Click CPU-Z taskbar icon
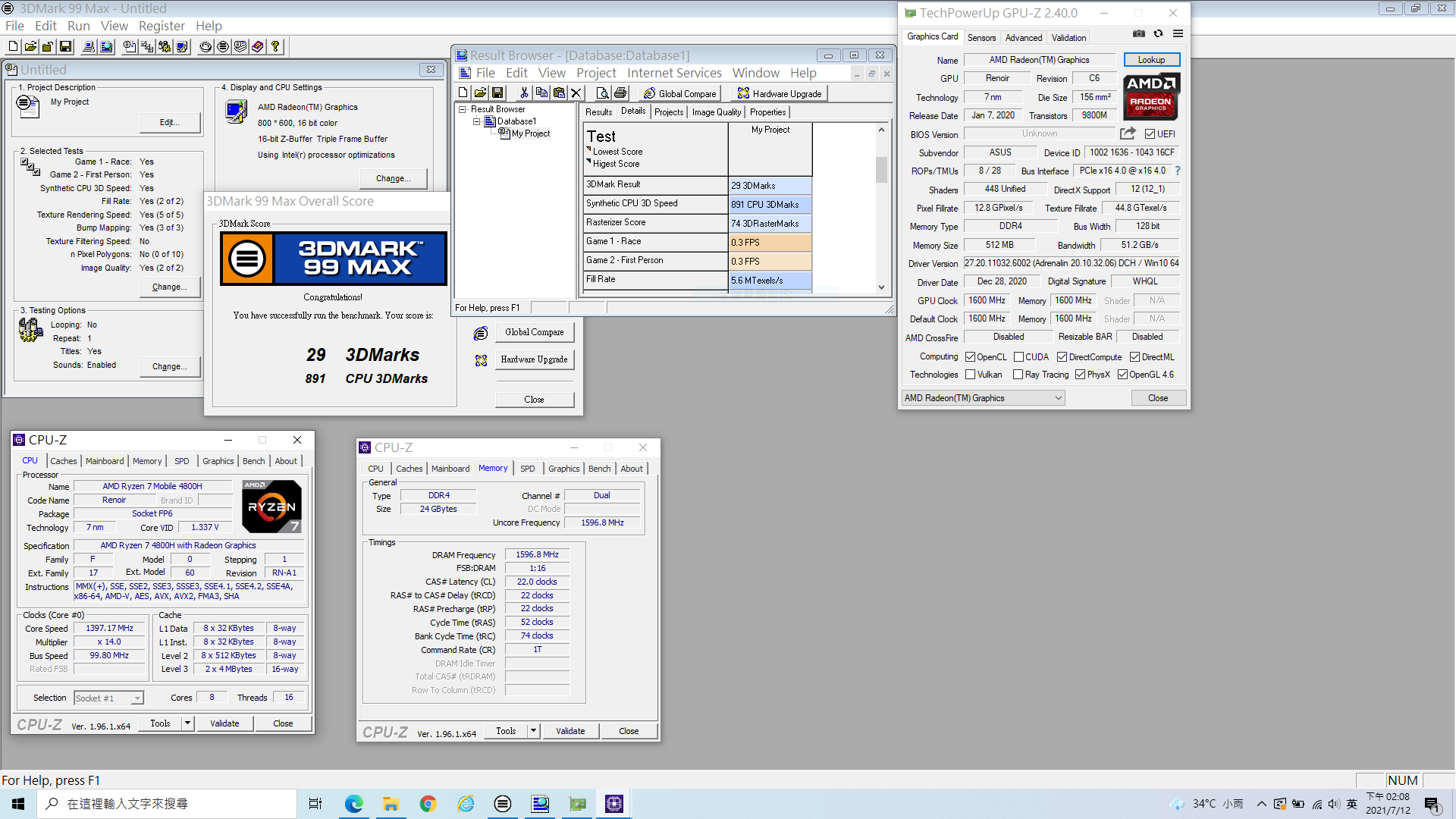Viewport: 1456px width, 819px height. 614,804
